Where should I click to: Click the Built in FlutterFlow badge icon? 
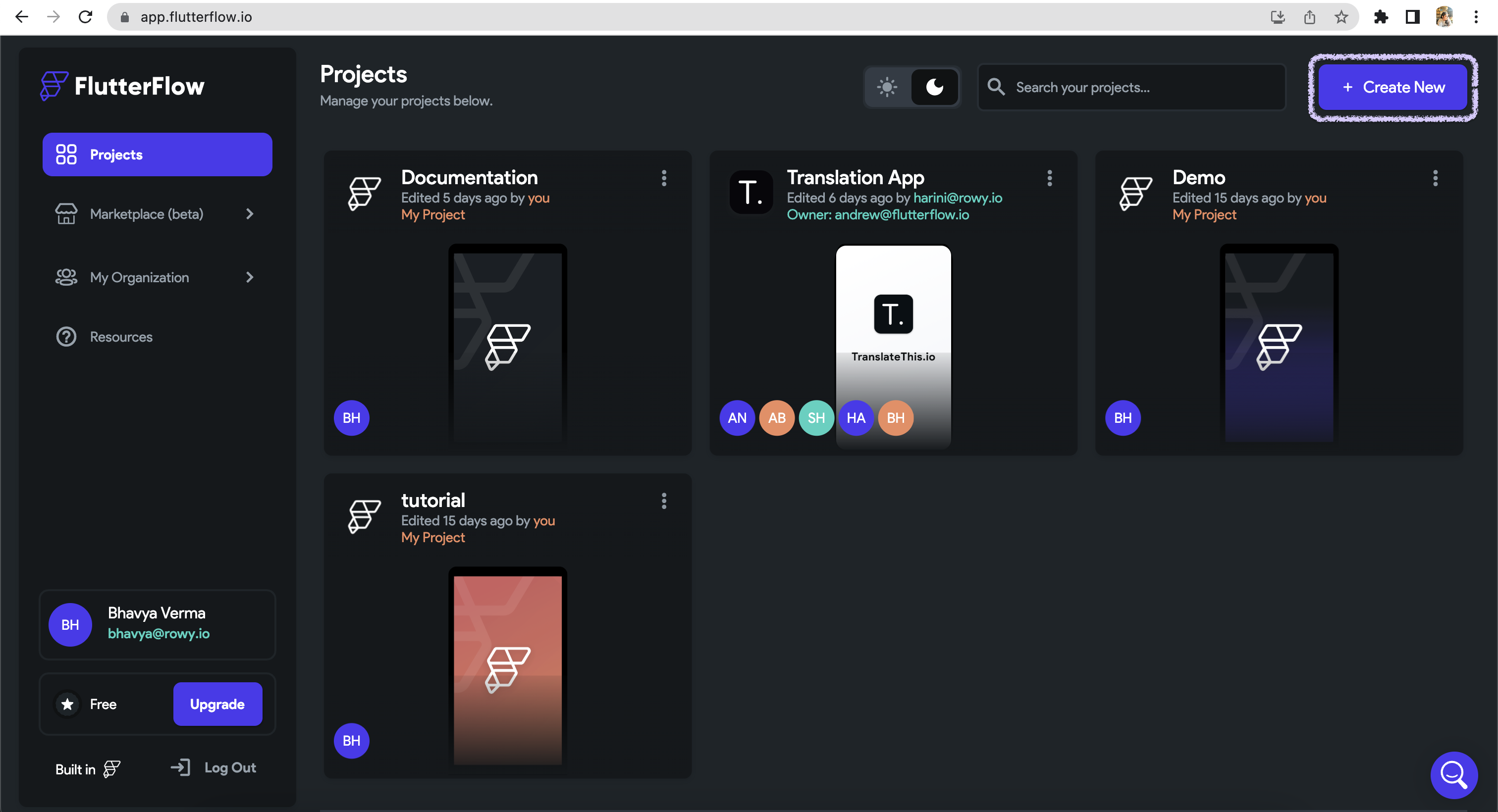(111, 768)
